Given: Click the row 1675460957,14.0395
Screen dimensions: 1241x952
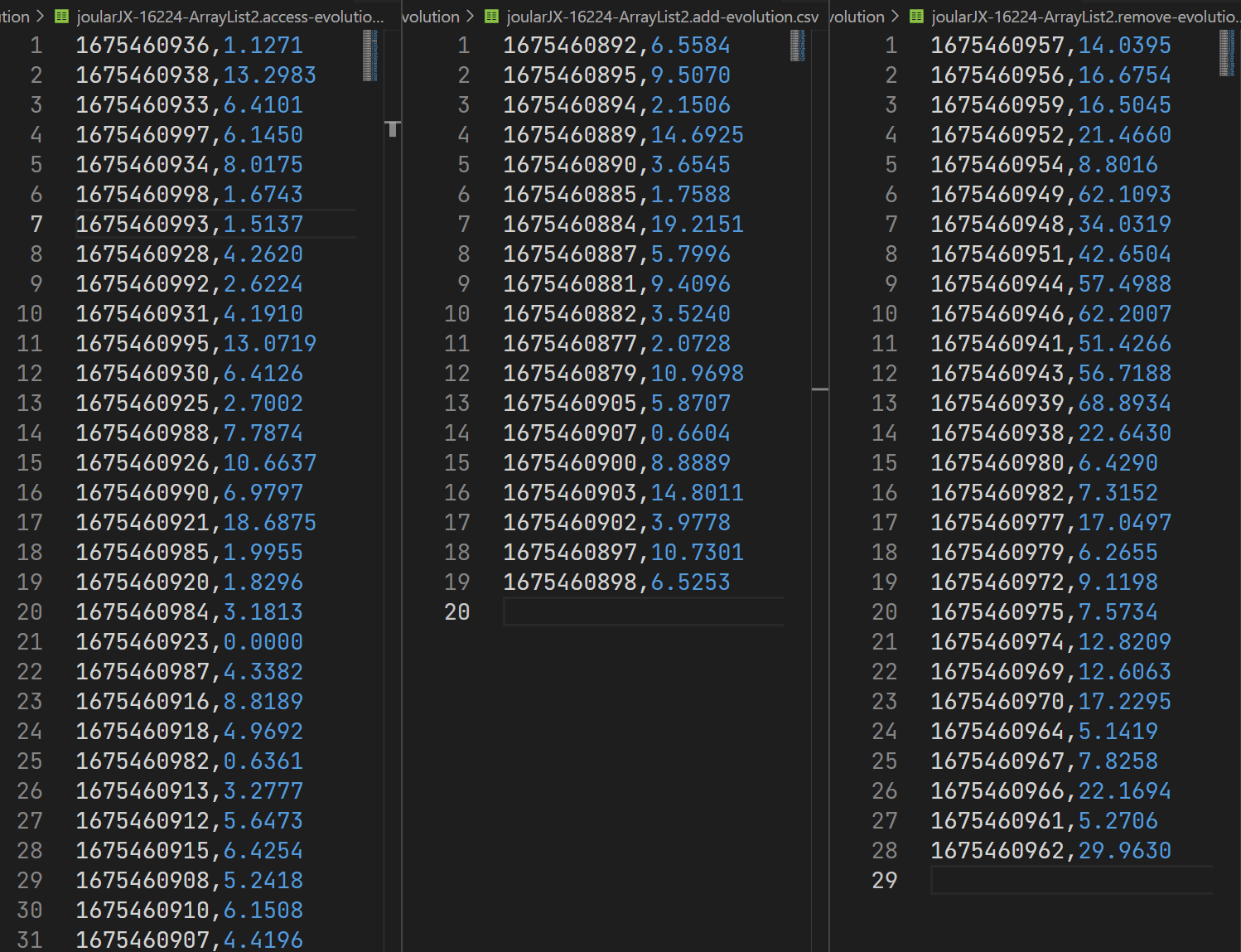Looking at the screenshot, I should tap(1051, 46).
